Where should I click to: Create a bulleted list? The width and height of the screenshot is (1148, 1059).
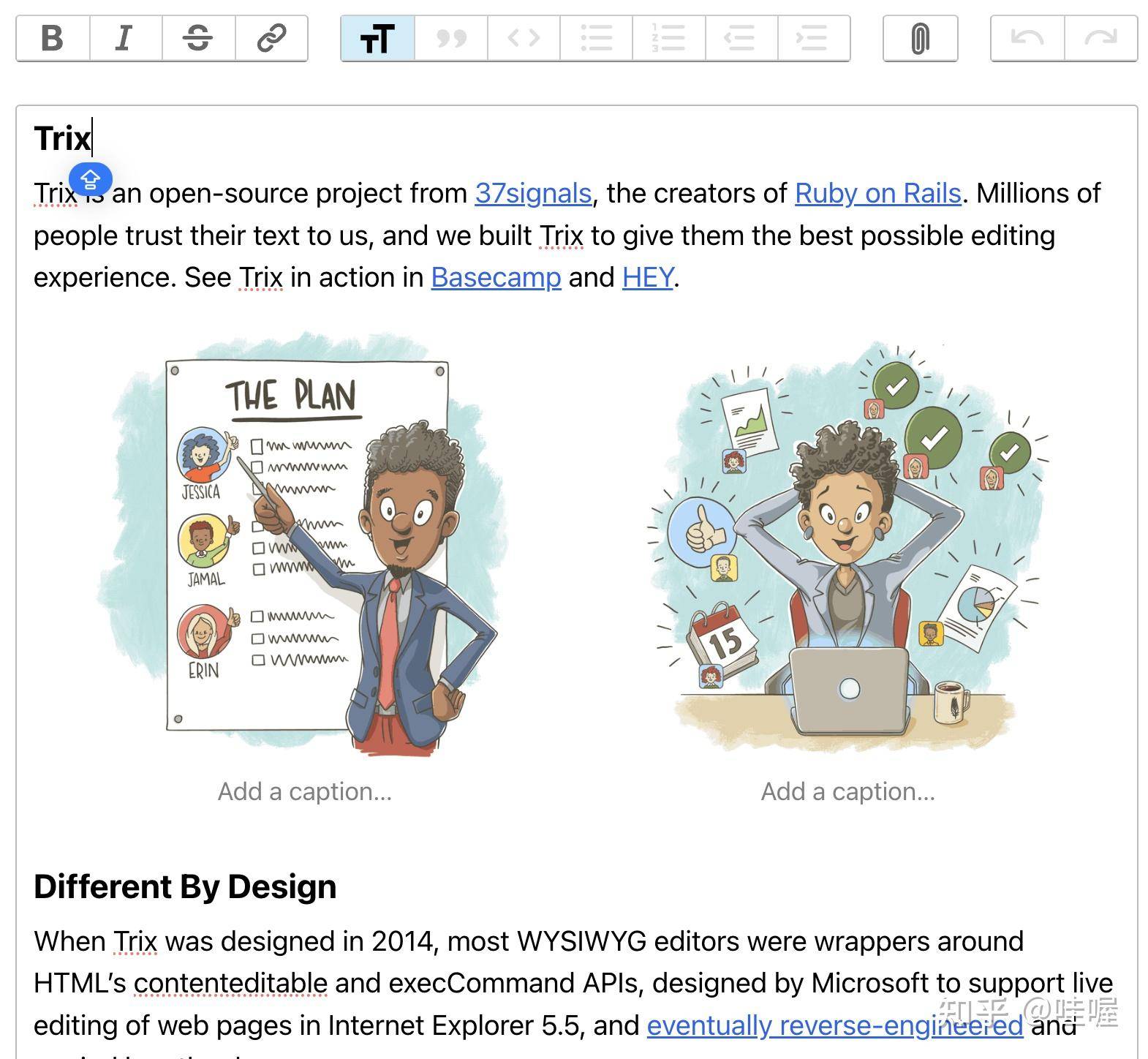tap(596, 38)
